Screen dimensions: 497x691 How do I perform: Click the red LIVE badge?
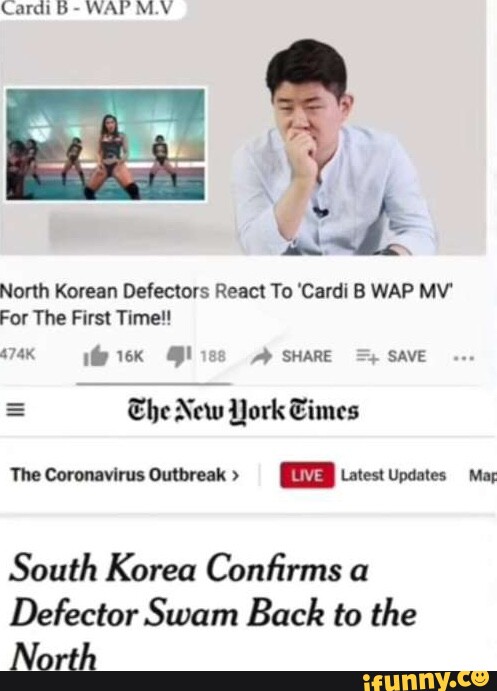307,476
